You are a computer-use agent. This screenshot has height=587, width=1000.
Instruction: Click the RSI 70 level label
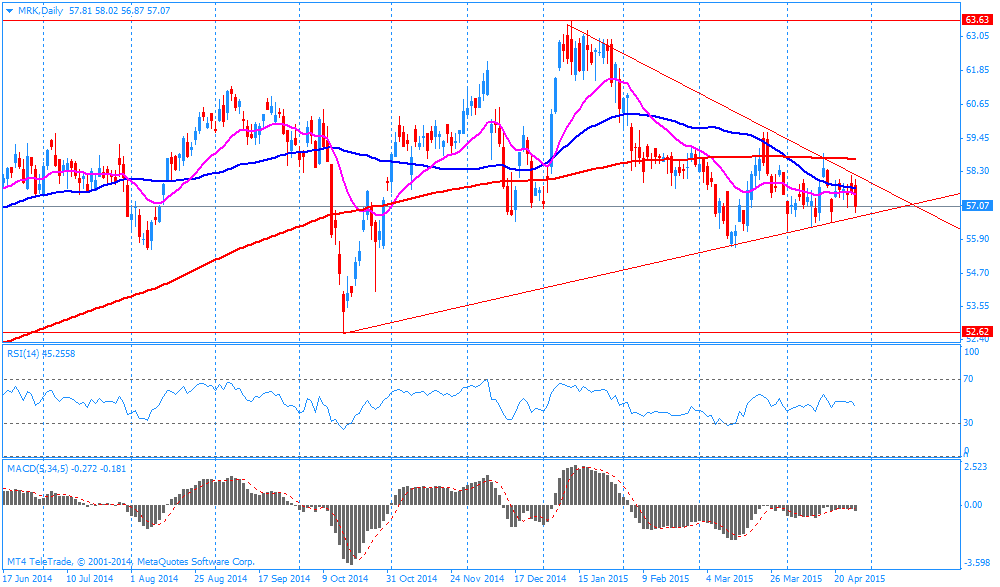coord(969,379)
